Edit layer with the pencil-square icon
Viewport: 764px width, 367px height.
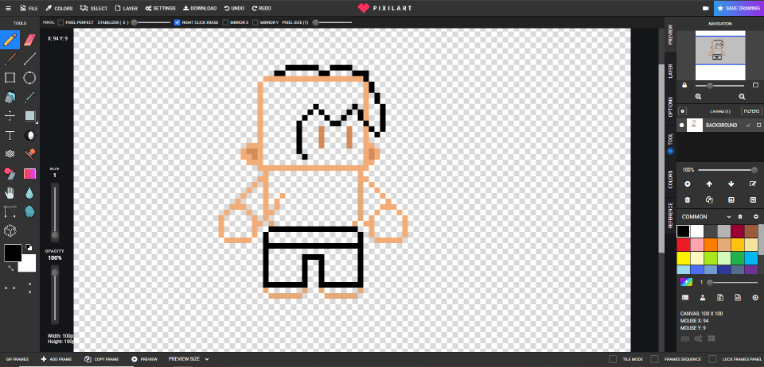(753, 184)
